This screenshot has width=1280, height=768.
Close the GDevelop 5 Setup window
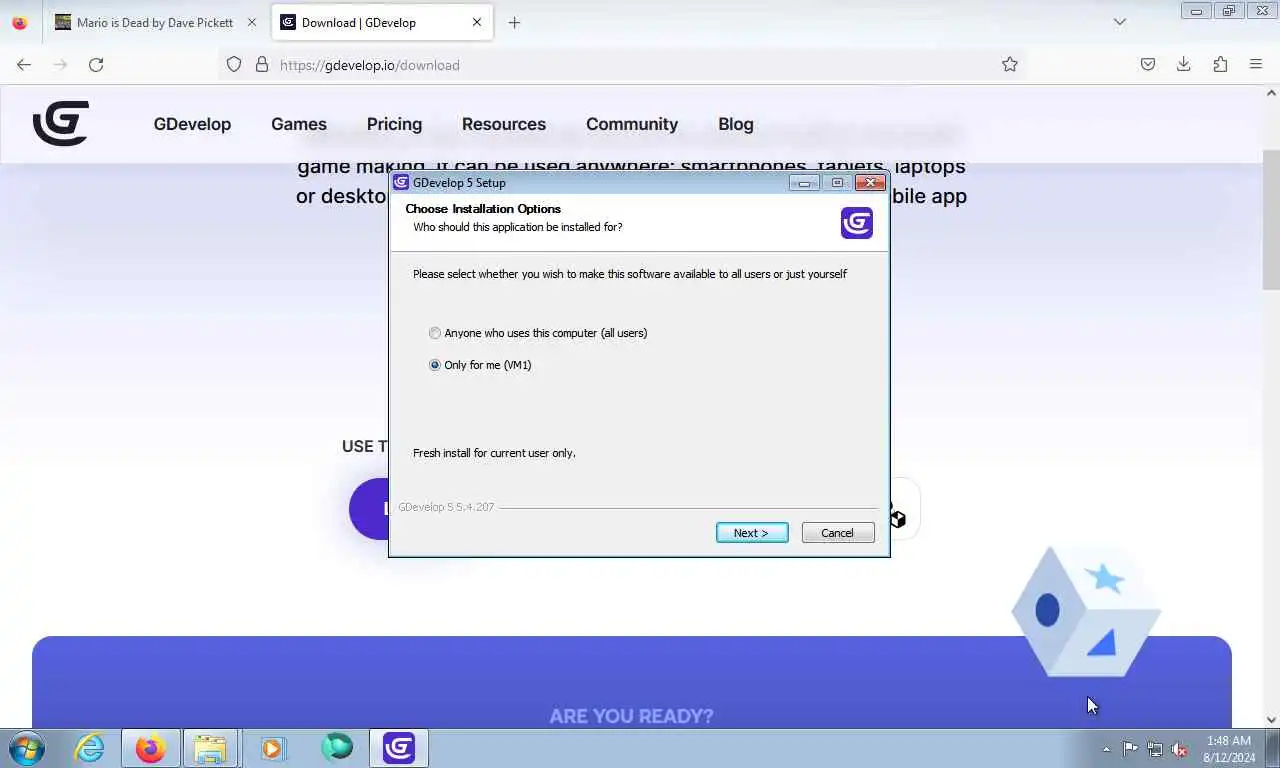870,182
